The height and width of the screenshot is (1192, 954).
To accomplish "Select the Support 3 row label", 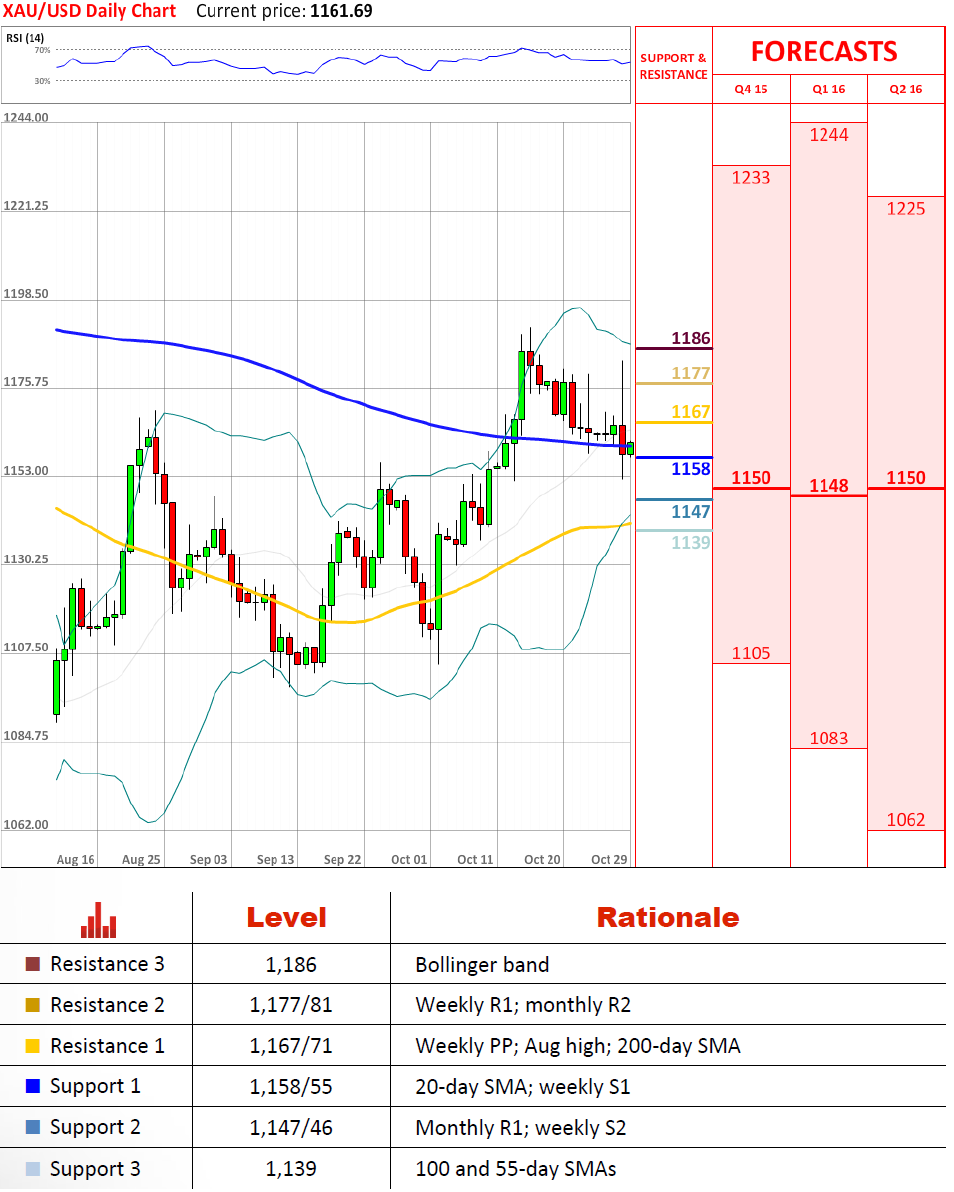I will tap(95, 1170).
